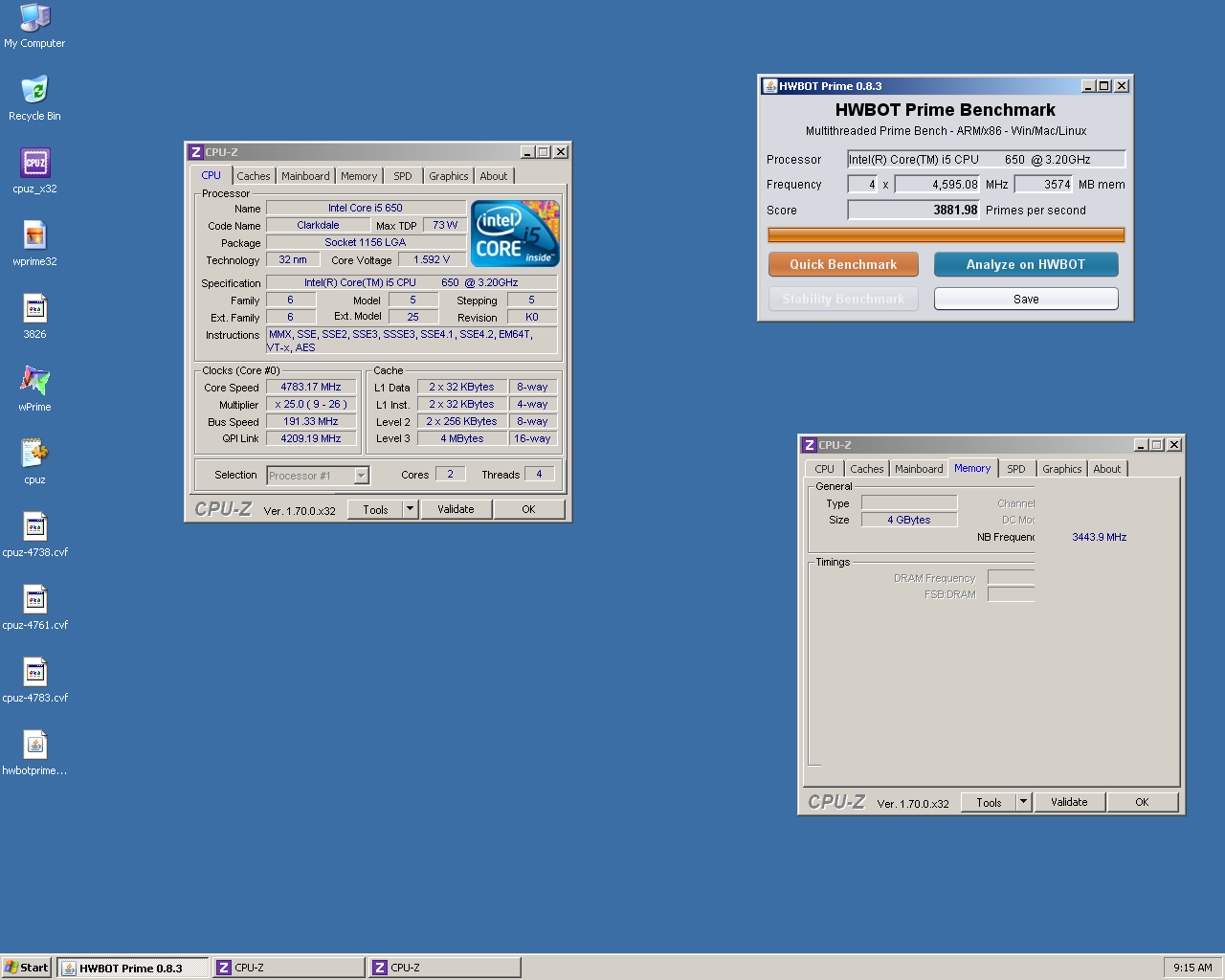The width and height of the screenshot is (1225, 980).
Task: Activate the second CPU-Z taskbar button
Action: [x=445, y=968]
